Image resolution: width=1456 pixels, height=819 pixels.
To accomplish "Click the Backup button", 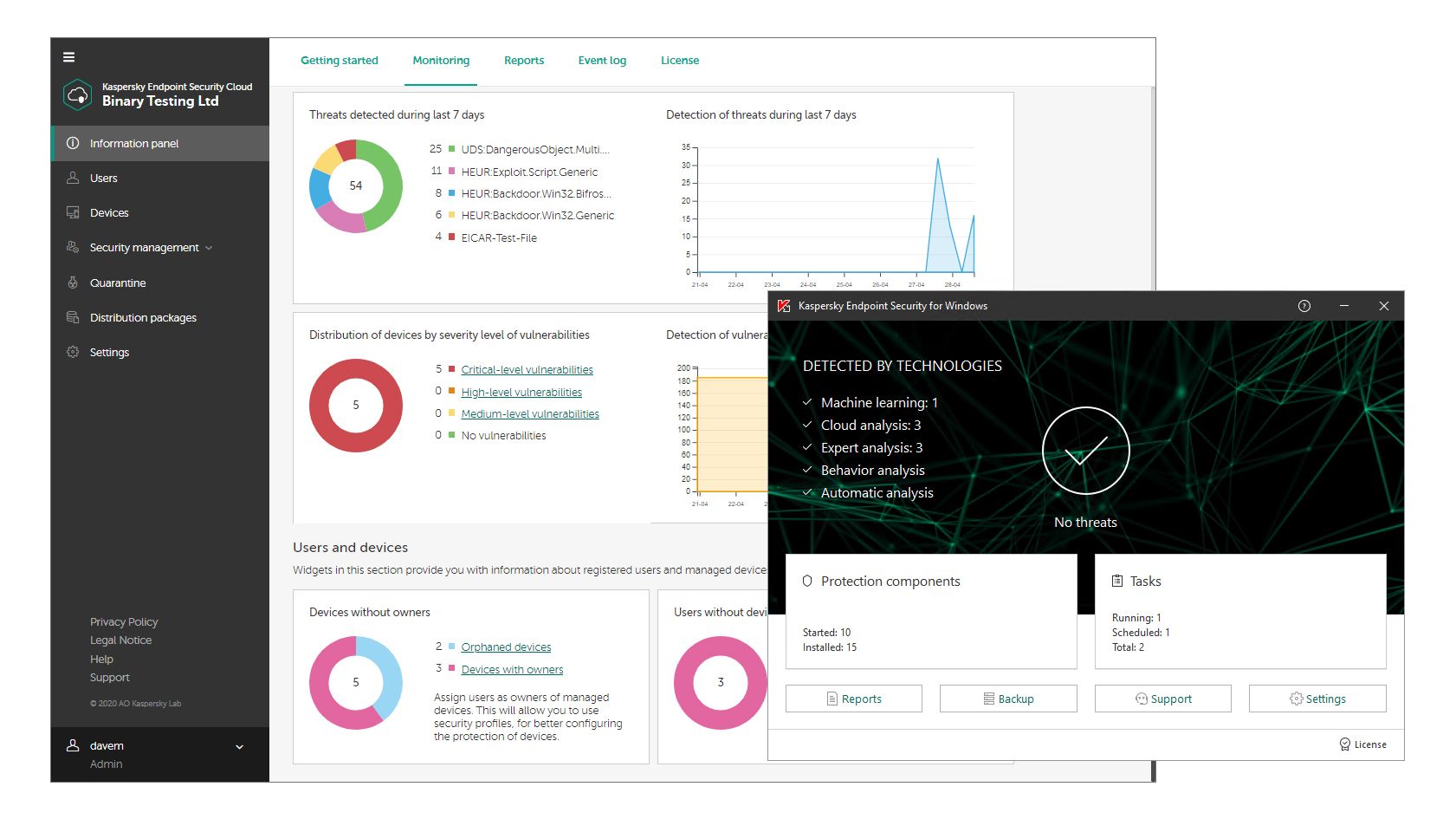I will tap(1008, 699).
